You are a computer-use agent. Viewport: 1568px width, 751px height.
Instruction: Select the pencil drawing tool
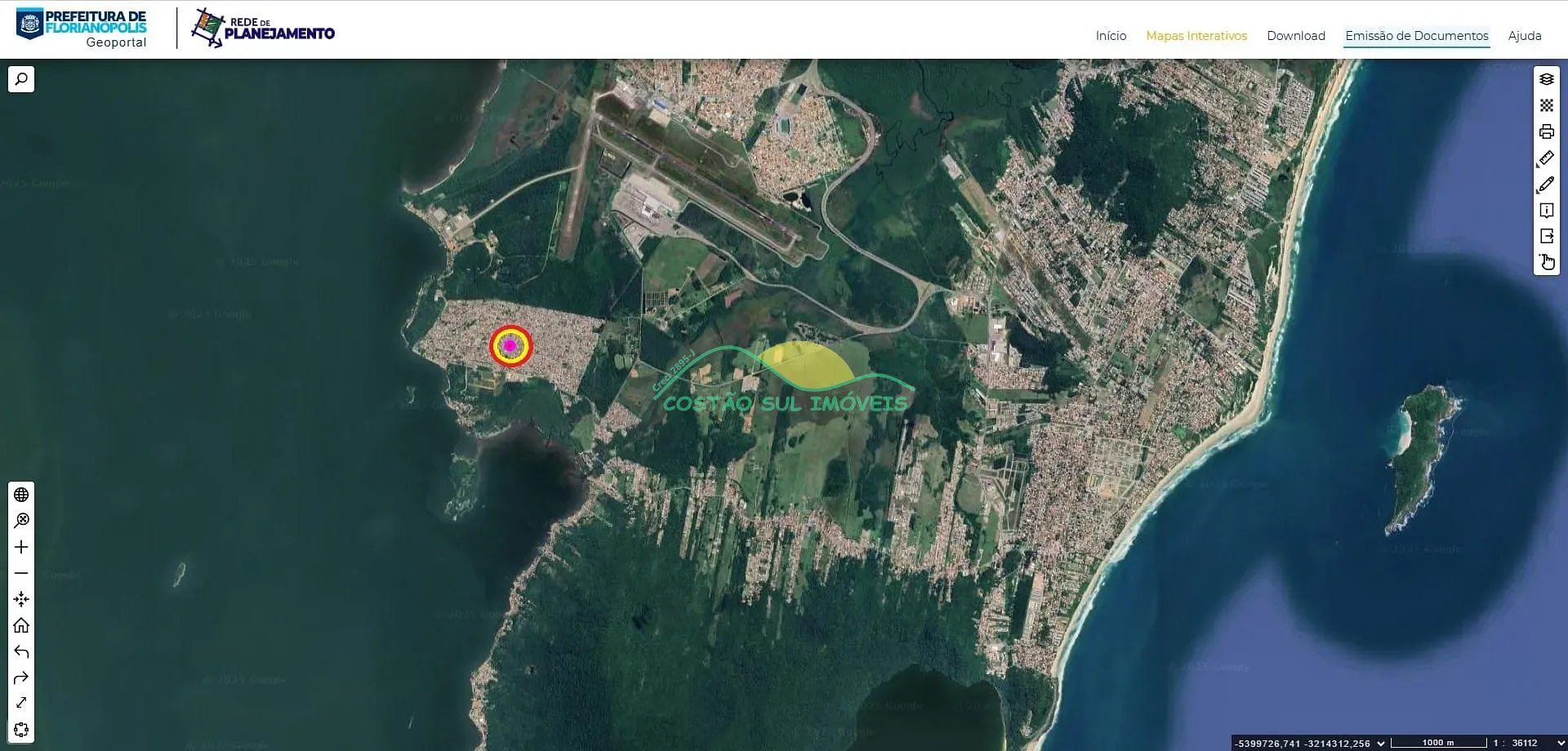click(x=1546, y=184)
